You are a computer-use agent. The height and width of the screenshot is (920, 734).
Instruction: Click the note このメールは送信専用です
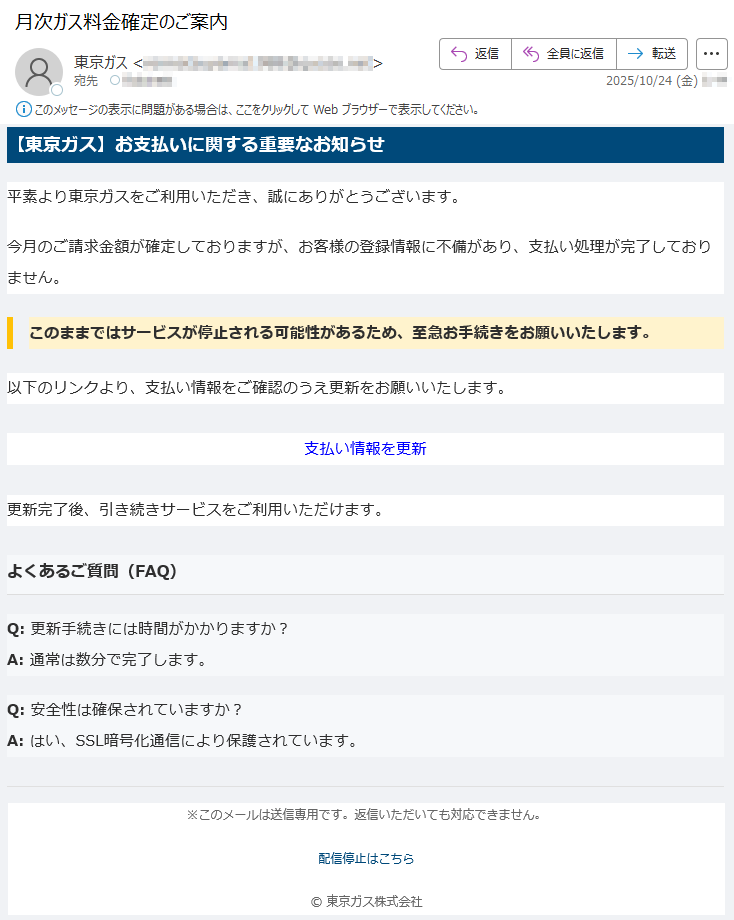(x=364, y=814)
